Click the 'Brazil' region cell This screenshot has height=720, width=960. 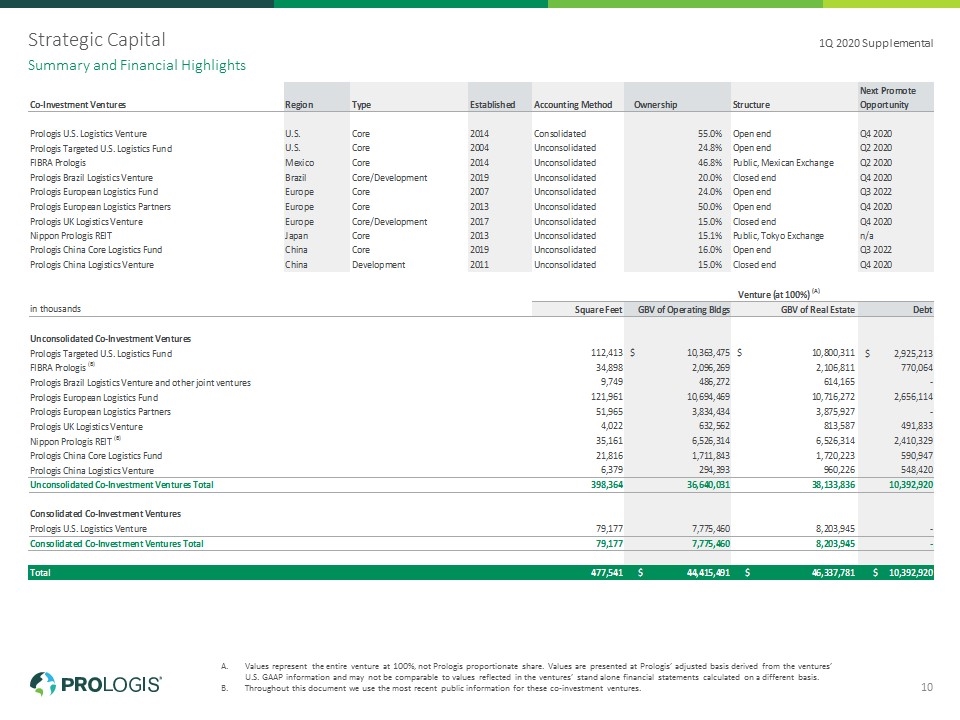click(296, 178)
